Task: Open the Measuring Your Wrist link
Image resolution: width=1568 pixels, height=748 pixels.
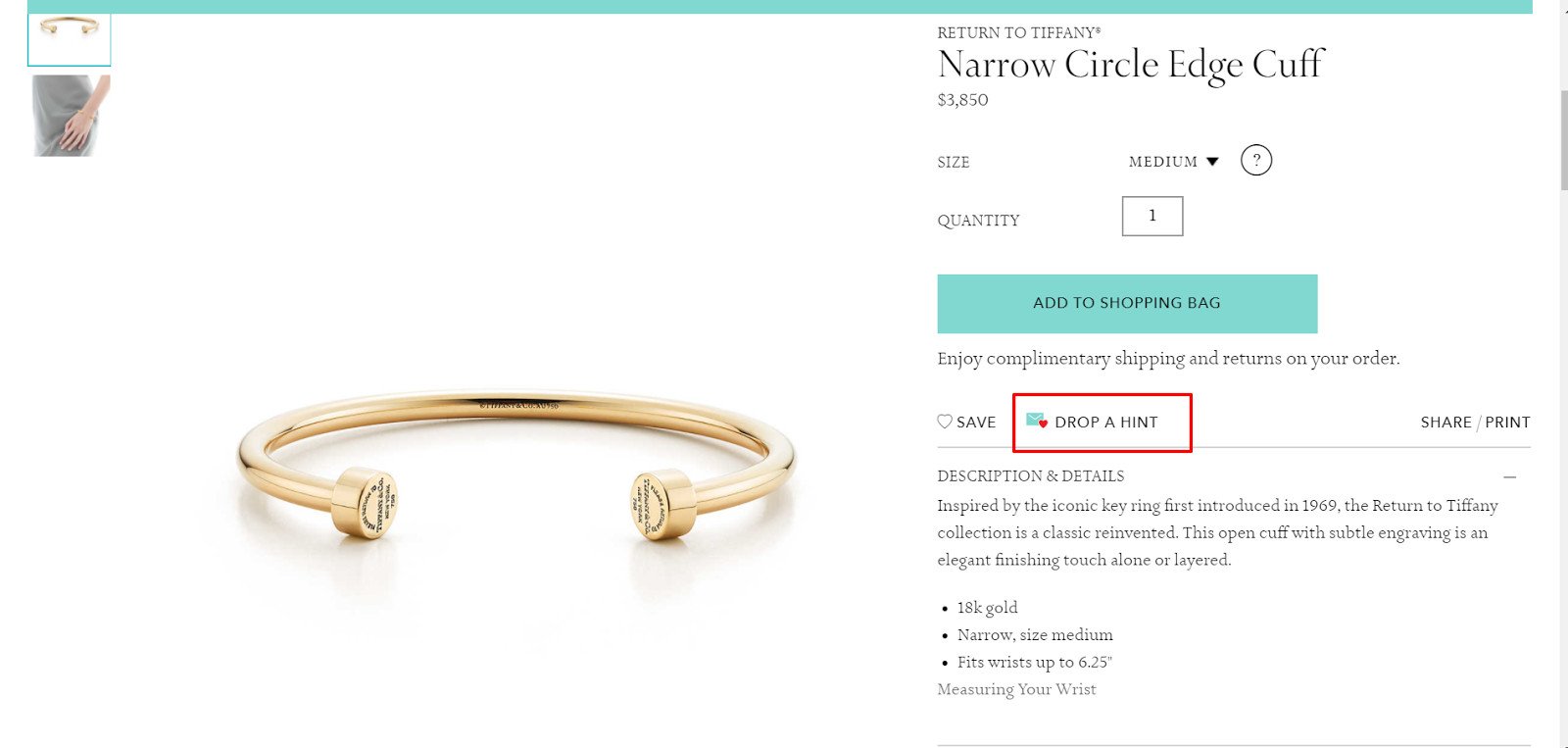Action: click(1016, 689)
